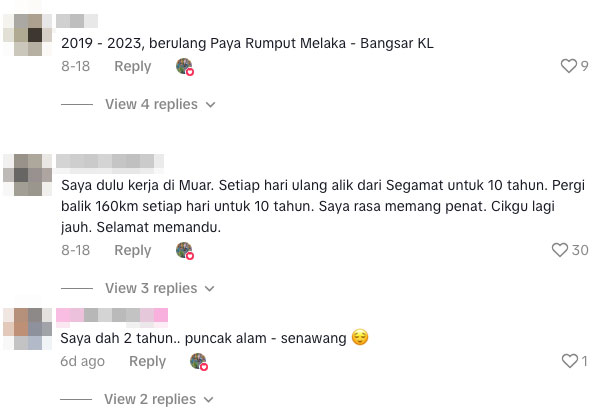Image resolution: width=604 pixels, height=418 pixels.
Task: Open profile picture of Muar commenter
Action: (x=28, y=175)
